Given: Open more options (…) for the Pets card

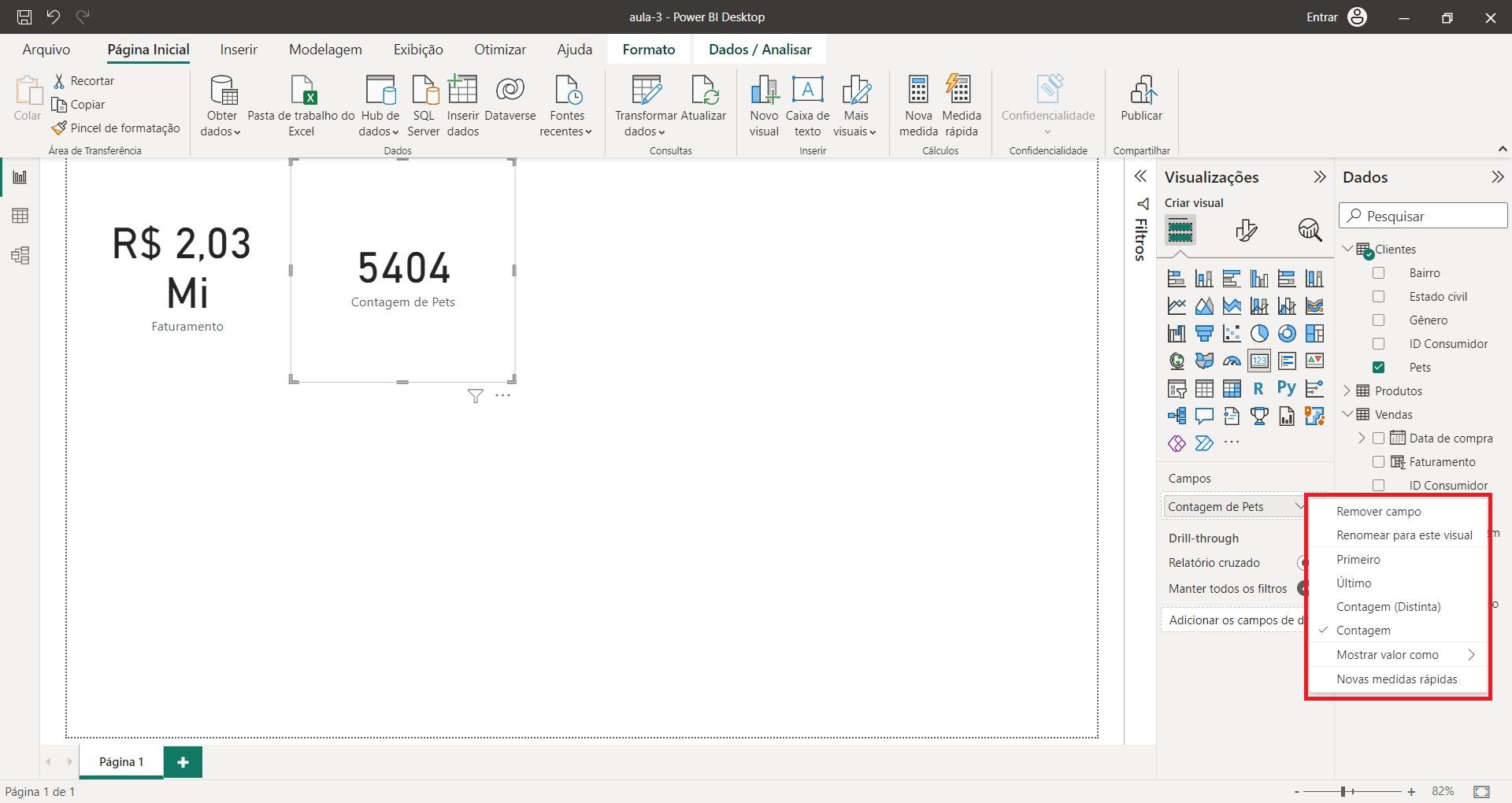Looking at the screenshot, I should [502, 395].
